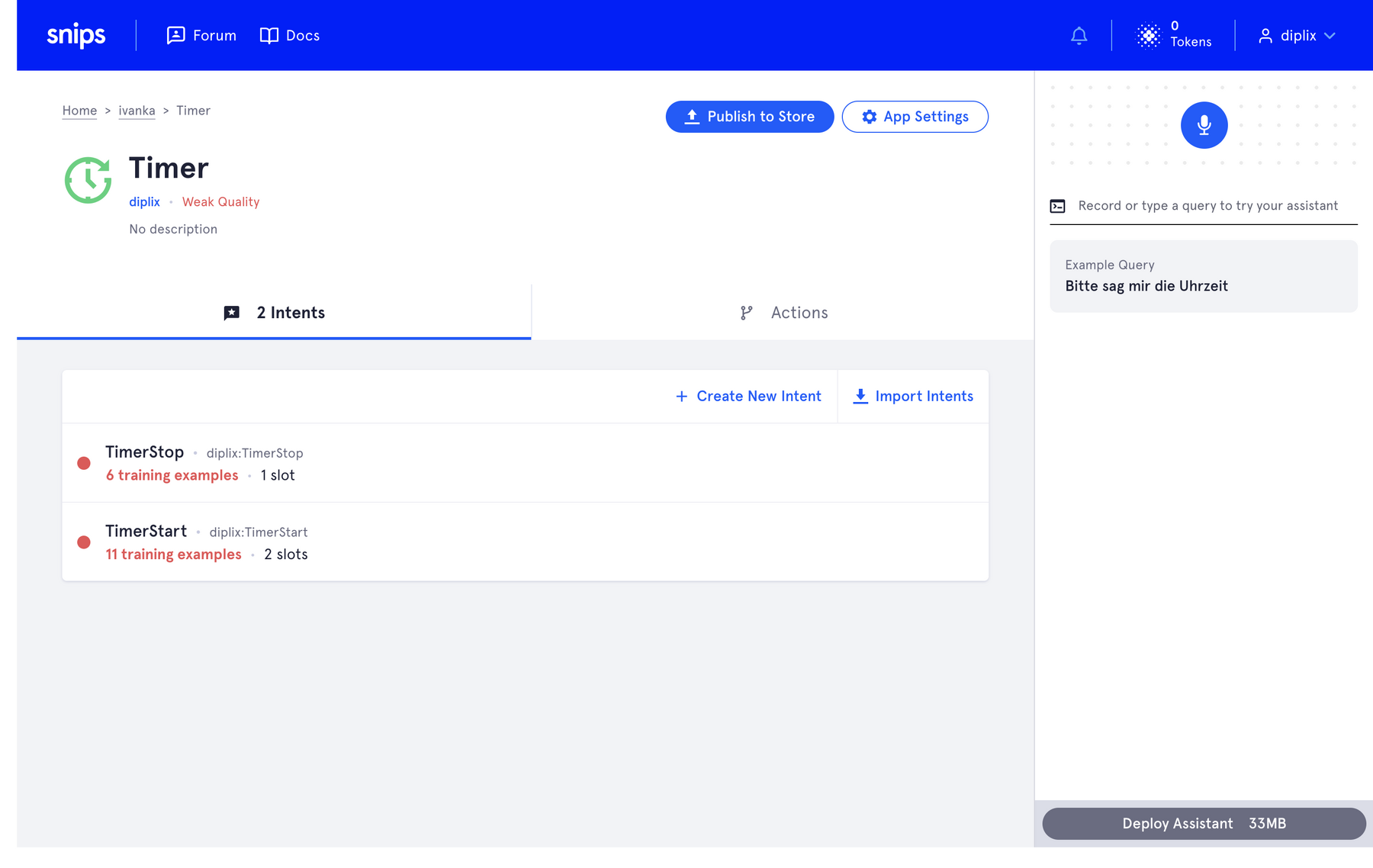The width and height of the screenshot is (1373, 868).
Task: Click No description text
Action: click(173, 229)
